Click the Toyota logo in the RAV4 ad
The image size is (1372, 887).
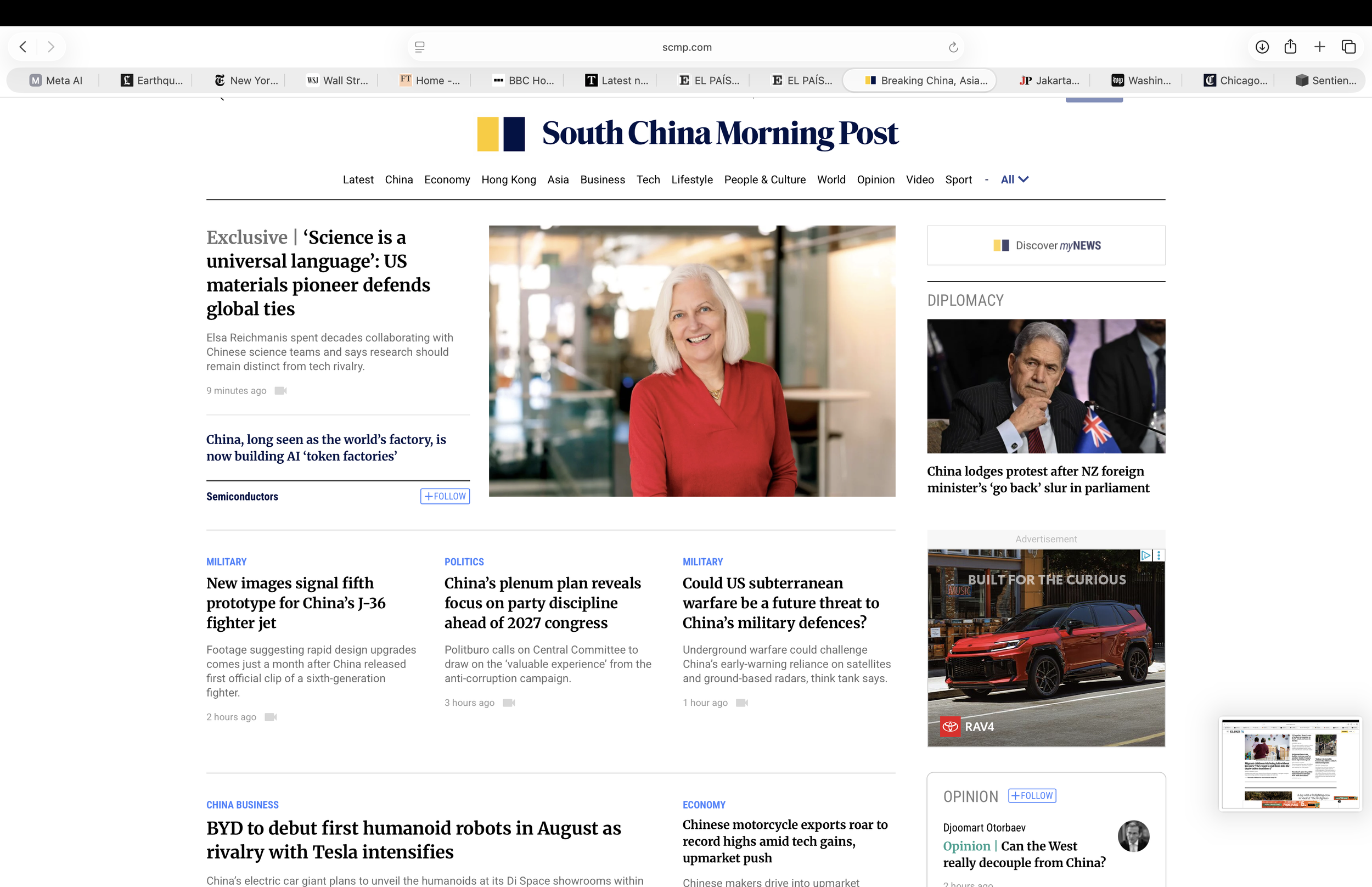click(950, 726)
